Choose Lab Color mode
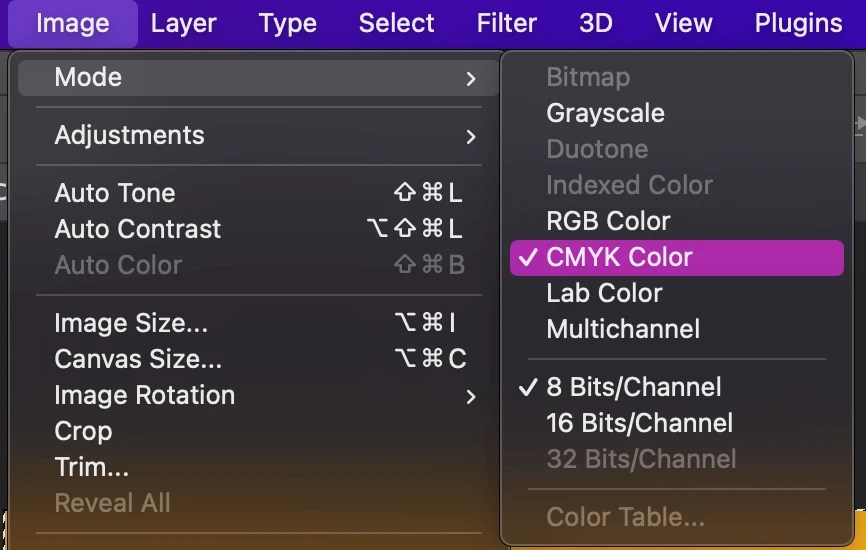866x550 pixels. tap(604, 293)
